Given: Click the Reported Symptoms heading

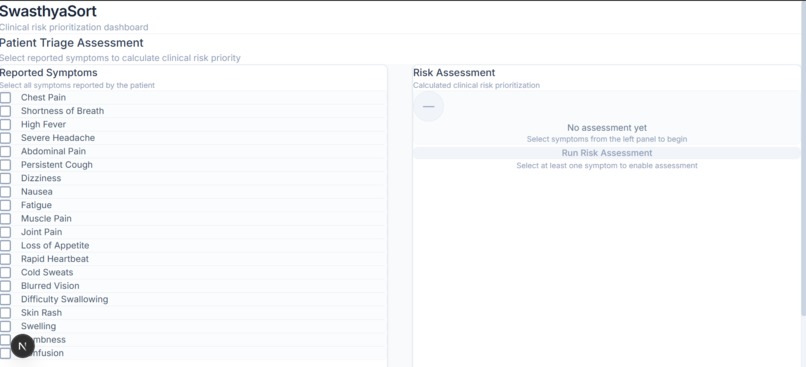Looking at the screenshot, I should pyautogui.click(x=49, y=73).
